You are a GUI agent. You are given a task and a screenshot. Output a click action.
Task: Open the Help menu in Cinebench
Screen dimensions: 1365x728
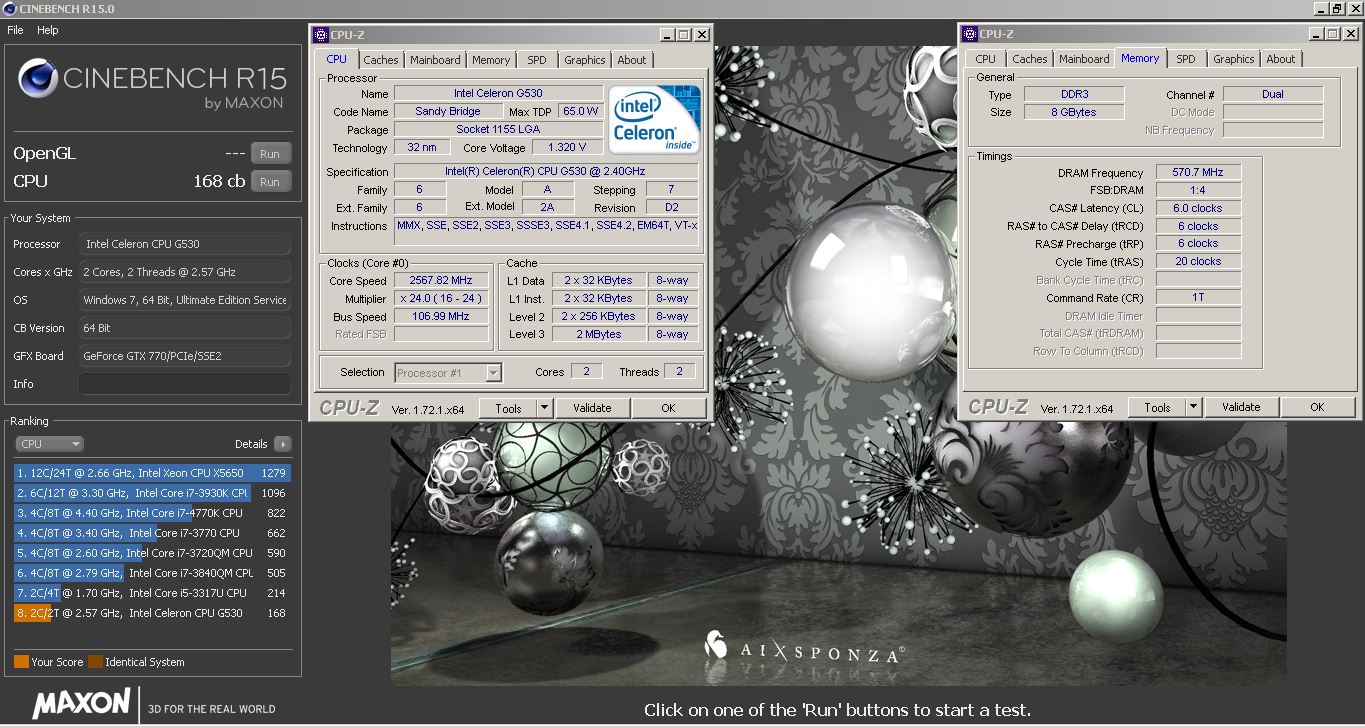(x=48, y=30)
